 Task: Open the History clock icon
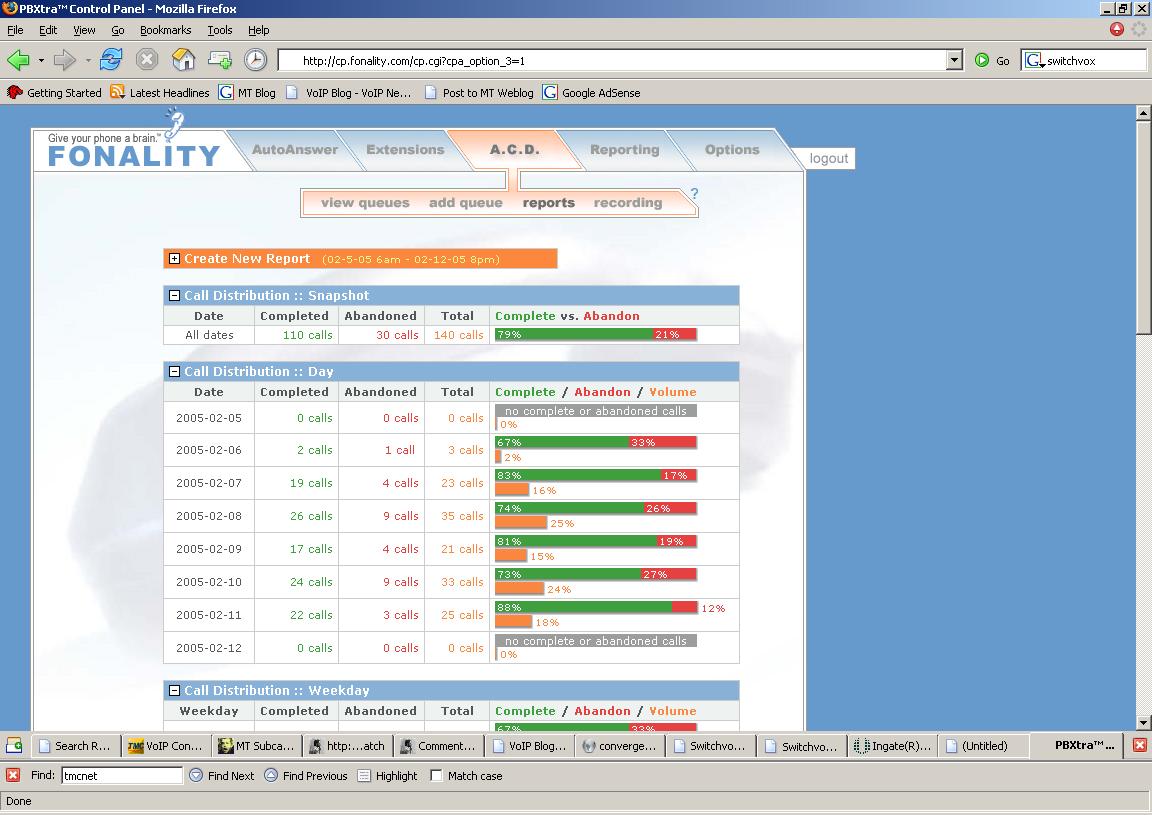tap(256, 60)
